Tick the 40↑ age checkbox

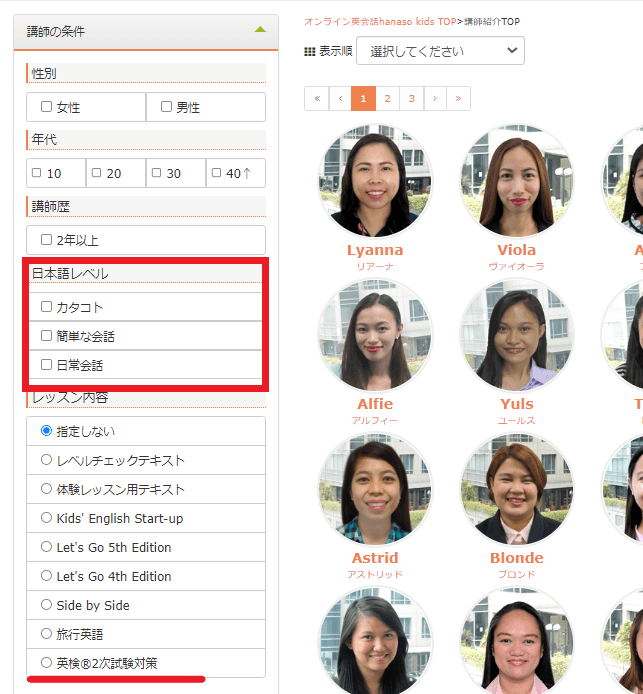coord(216,173)
